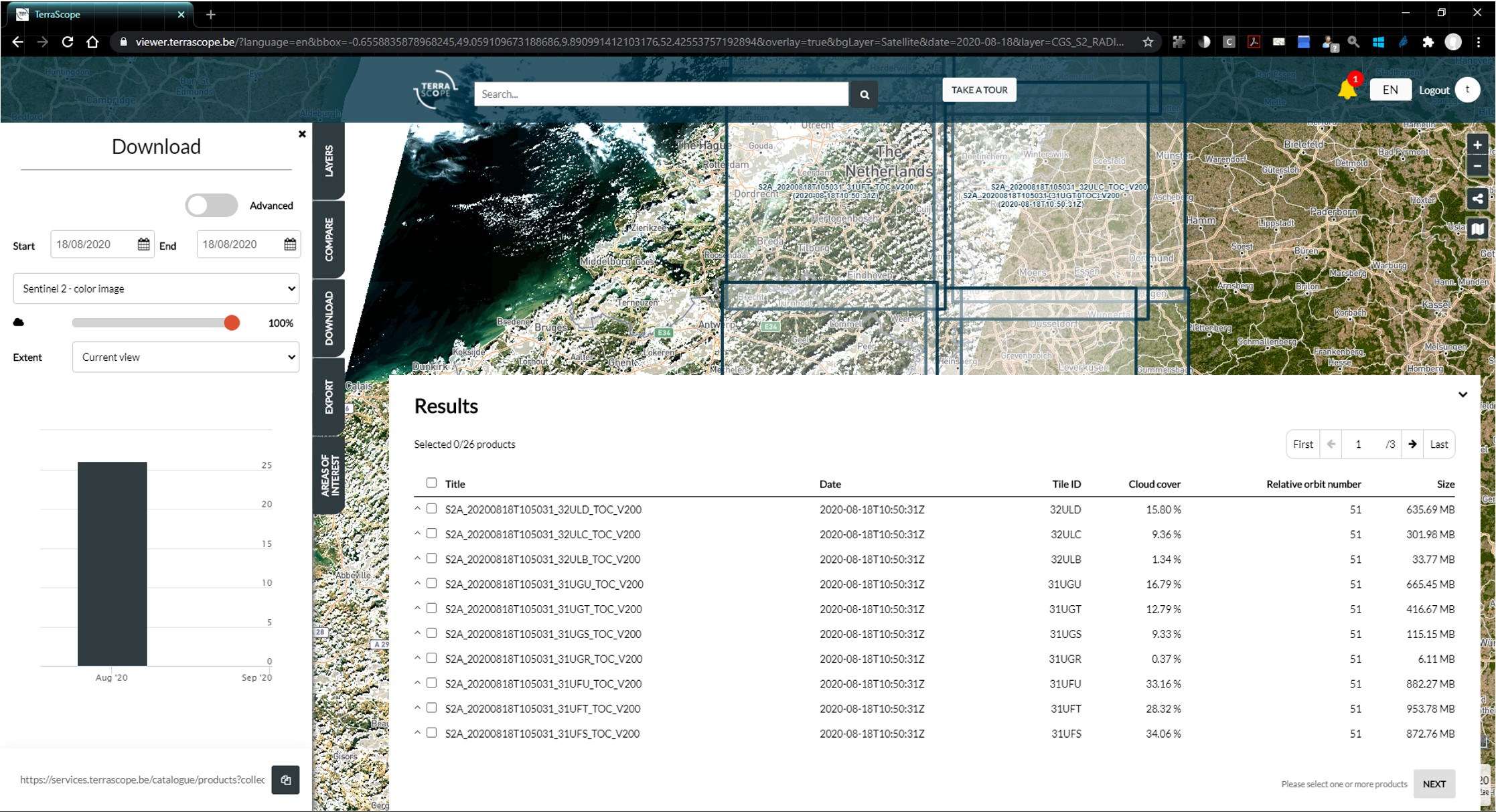Open the Start date calendar picker

[143, 244]
